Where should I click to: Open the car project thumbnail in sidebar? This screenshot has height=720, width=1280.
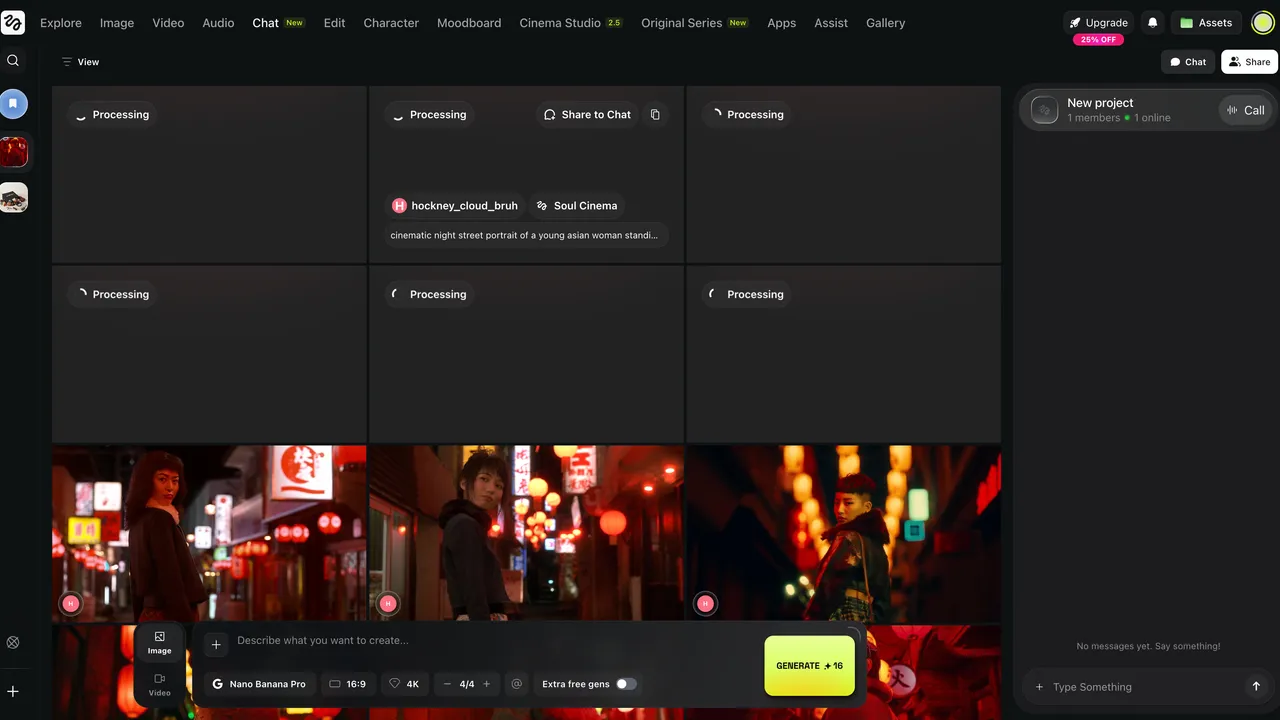(13, 197)
